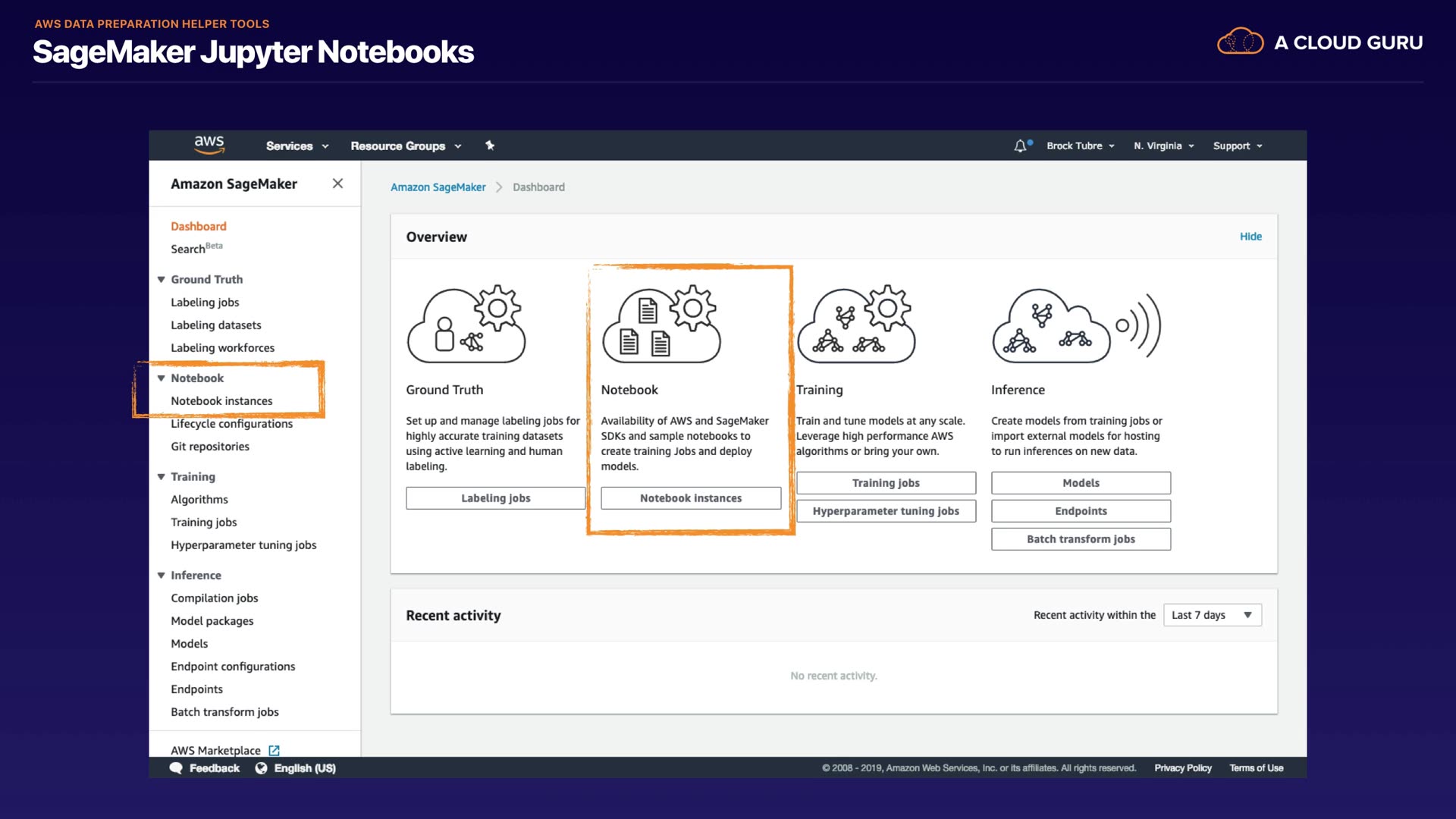Open the Last 7 days dropdown

coord(1212,615)
